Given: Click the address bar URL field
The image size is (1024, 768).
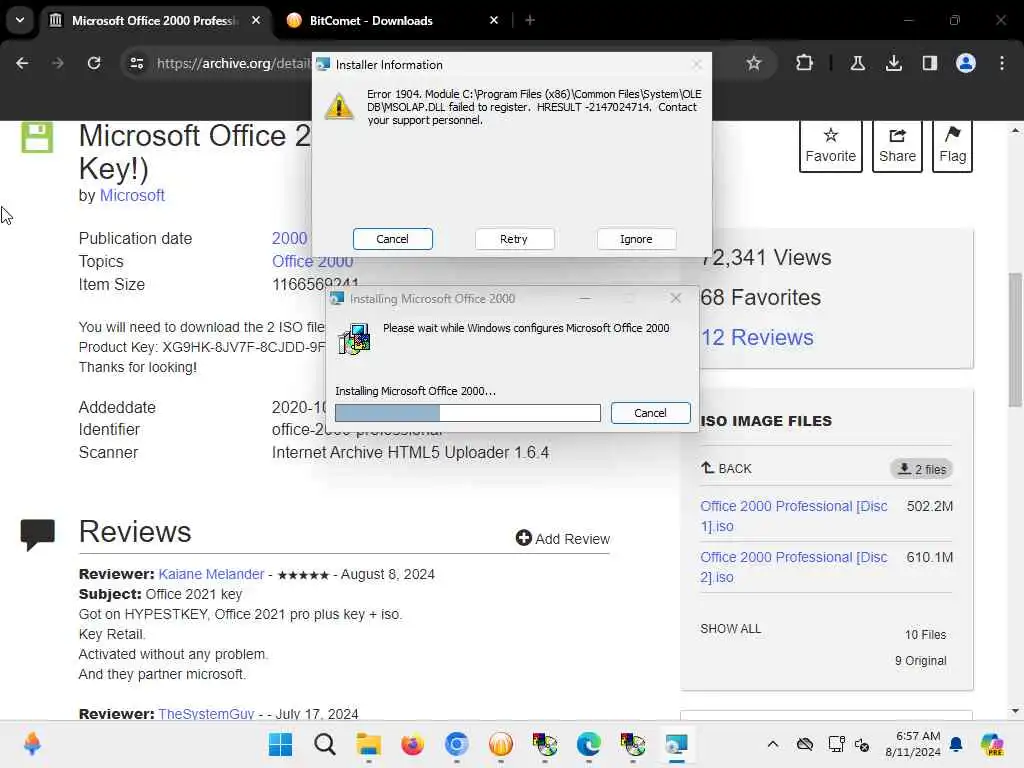Looking at the screenshot, I should (232, 63).
